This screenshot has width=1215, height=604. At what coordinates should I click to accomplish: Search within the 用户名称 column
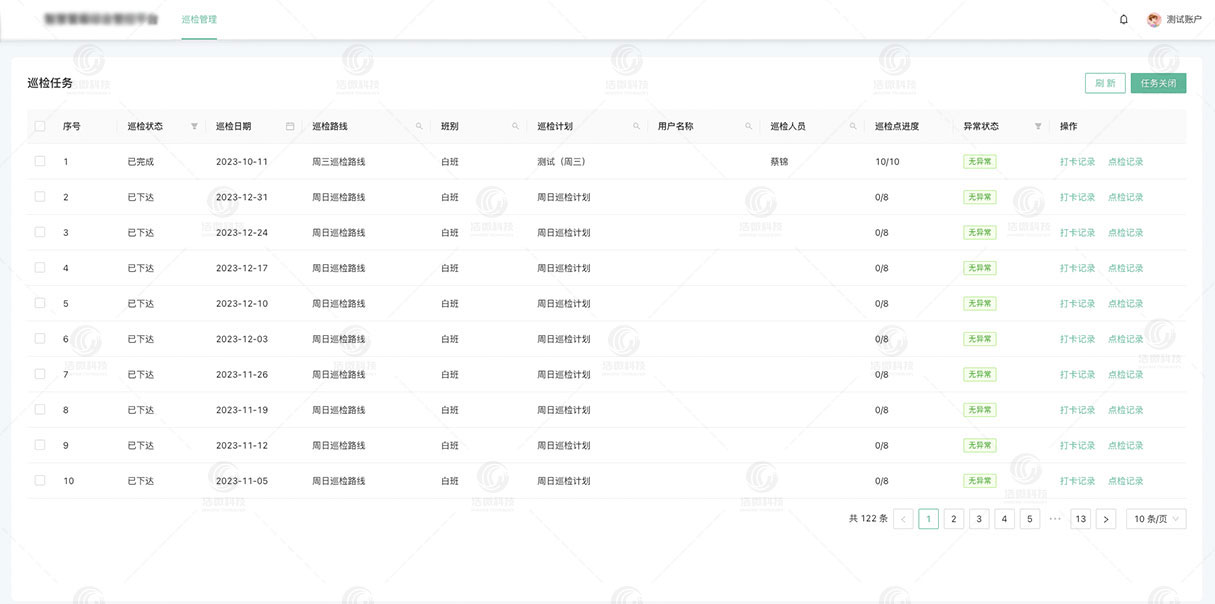(748, 127)
